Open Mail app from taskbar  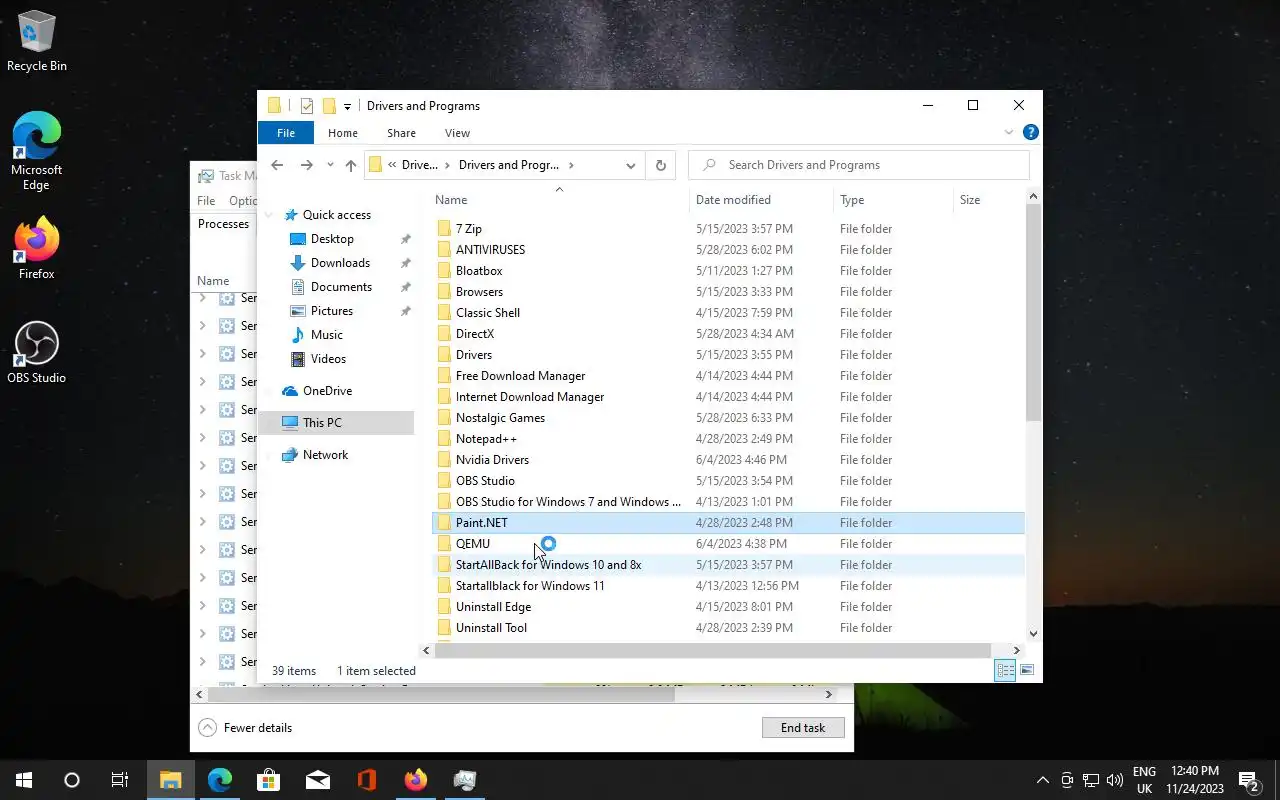tap(318, 780)
